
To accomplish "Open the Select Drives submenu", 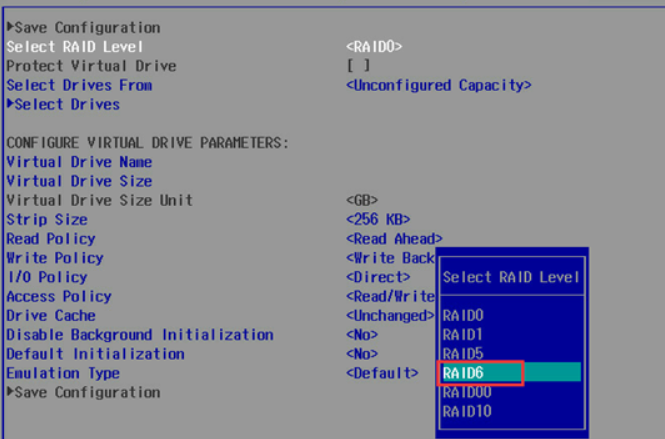I will [x=66, y=105].
